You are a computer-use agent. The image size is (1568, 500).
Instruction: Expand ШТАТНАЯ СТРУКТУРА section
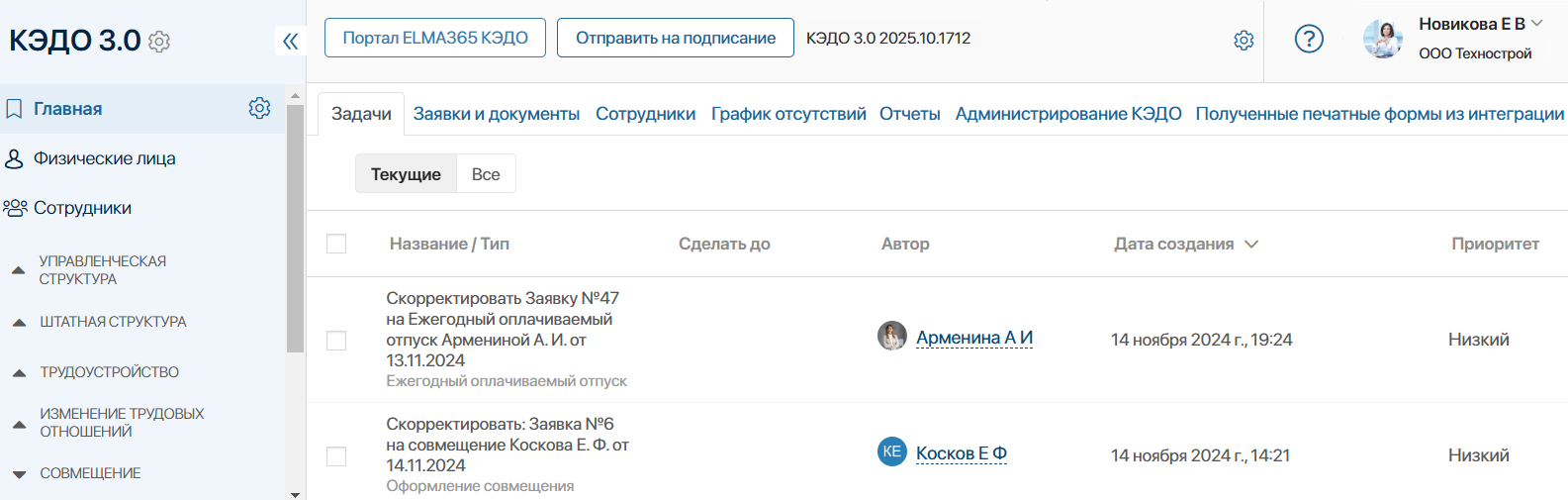[x=18, y=322]
